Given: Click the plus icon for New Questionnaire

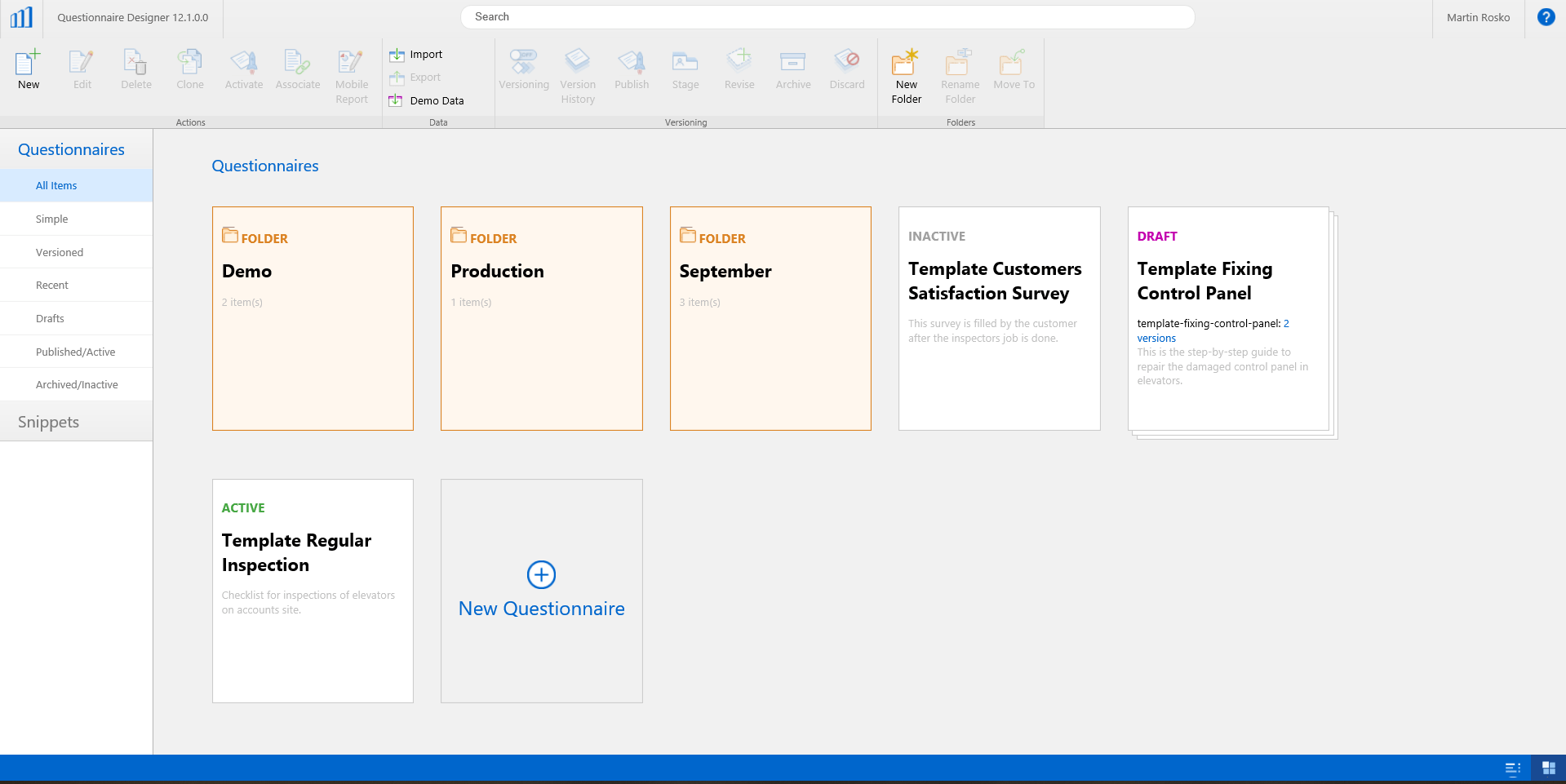Looking at the screenshot, I should pyautogui.click(x=541, y=575).
